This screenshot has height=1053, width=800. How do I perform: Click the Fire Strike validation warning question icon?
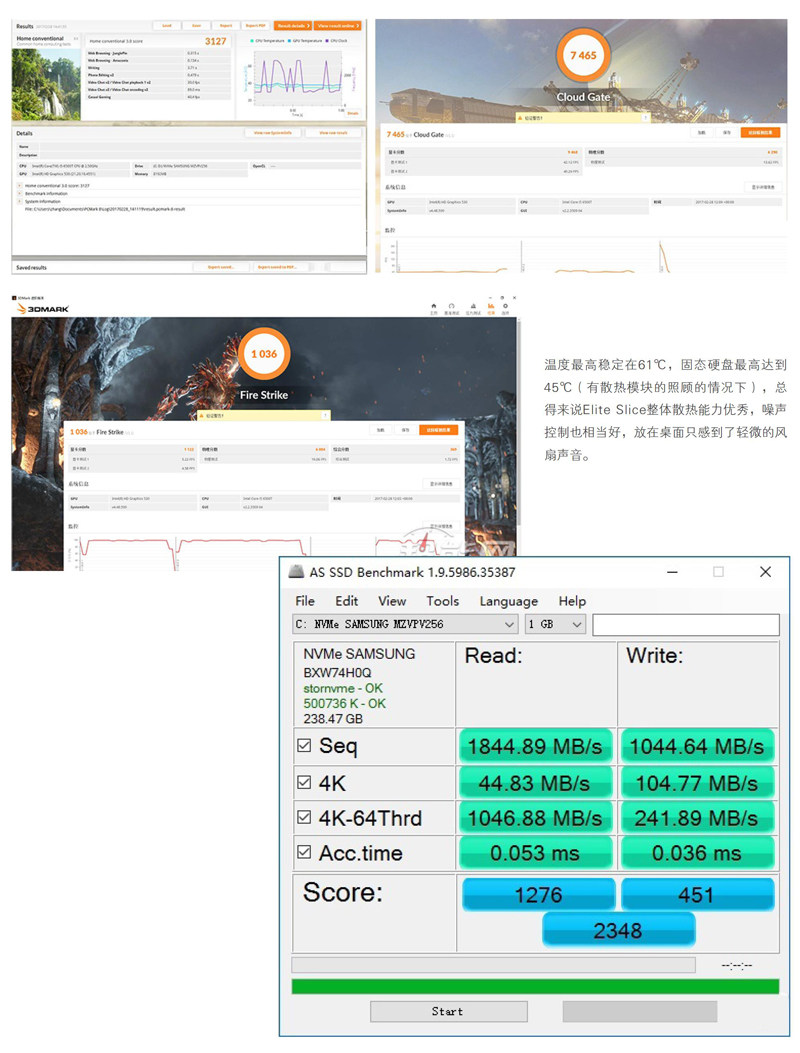[x=326, y=415]
